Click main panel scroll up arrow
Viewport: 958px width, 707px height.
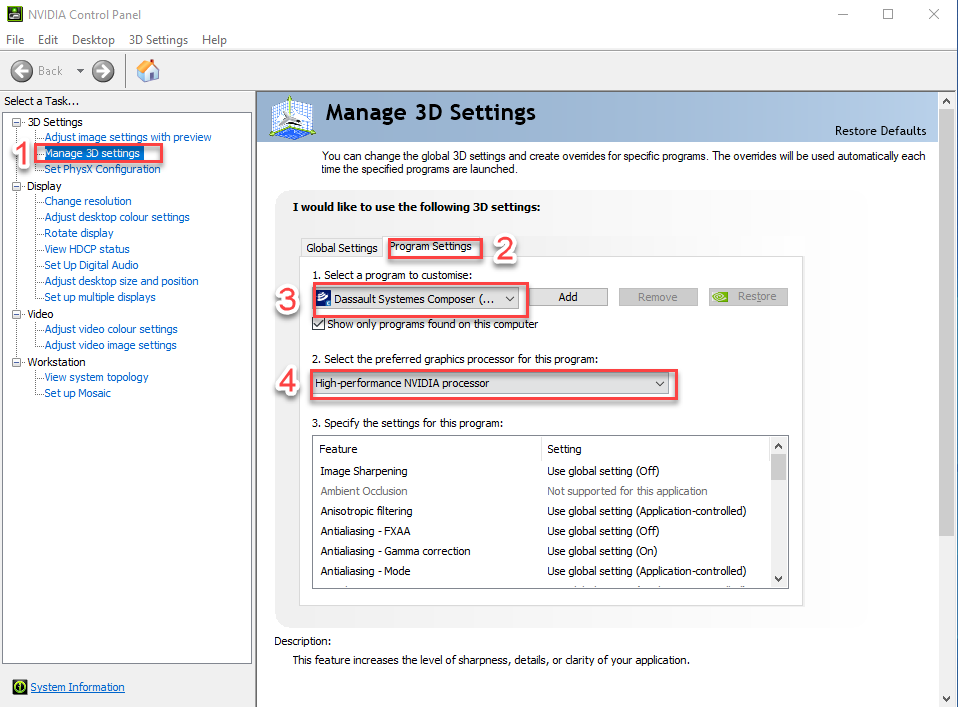(946, 101)
